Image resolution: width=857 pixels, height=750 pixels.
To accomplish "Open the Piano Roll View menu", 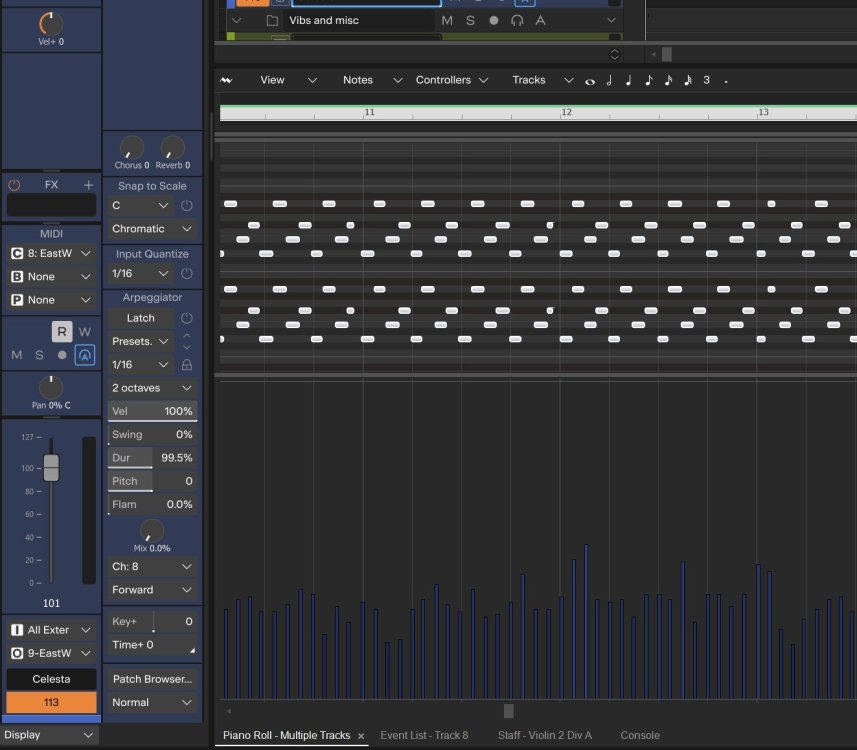I will (288, 80).
